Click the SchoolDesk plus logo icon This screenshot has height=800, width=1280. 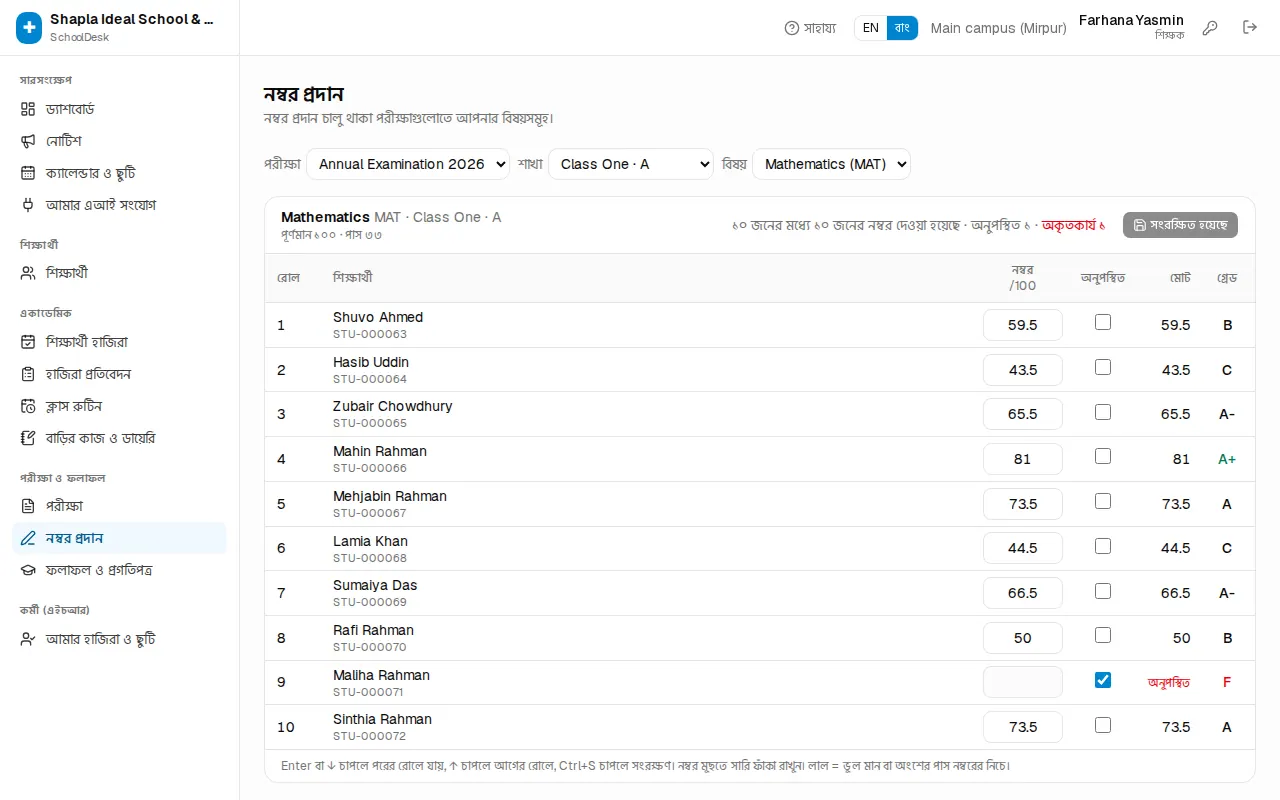29,28
